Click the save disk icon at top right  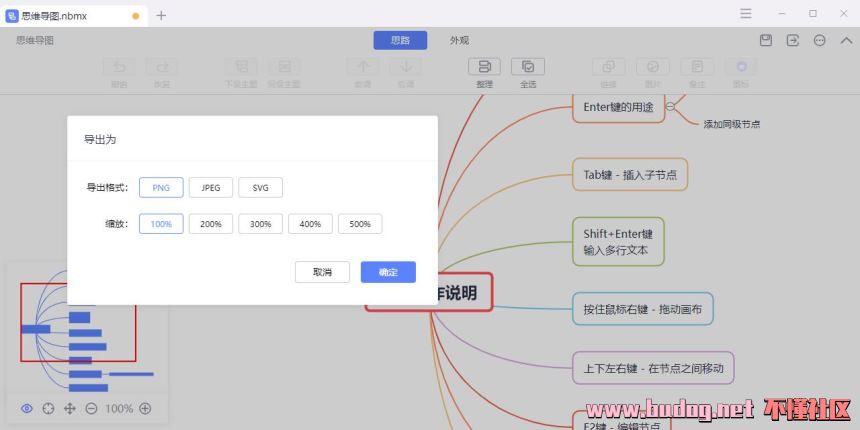coord(766,41)
